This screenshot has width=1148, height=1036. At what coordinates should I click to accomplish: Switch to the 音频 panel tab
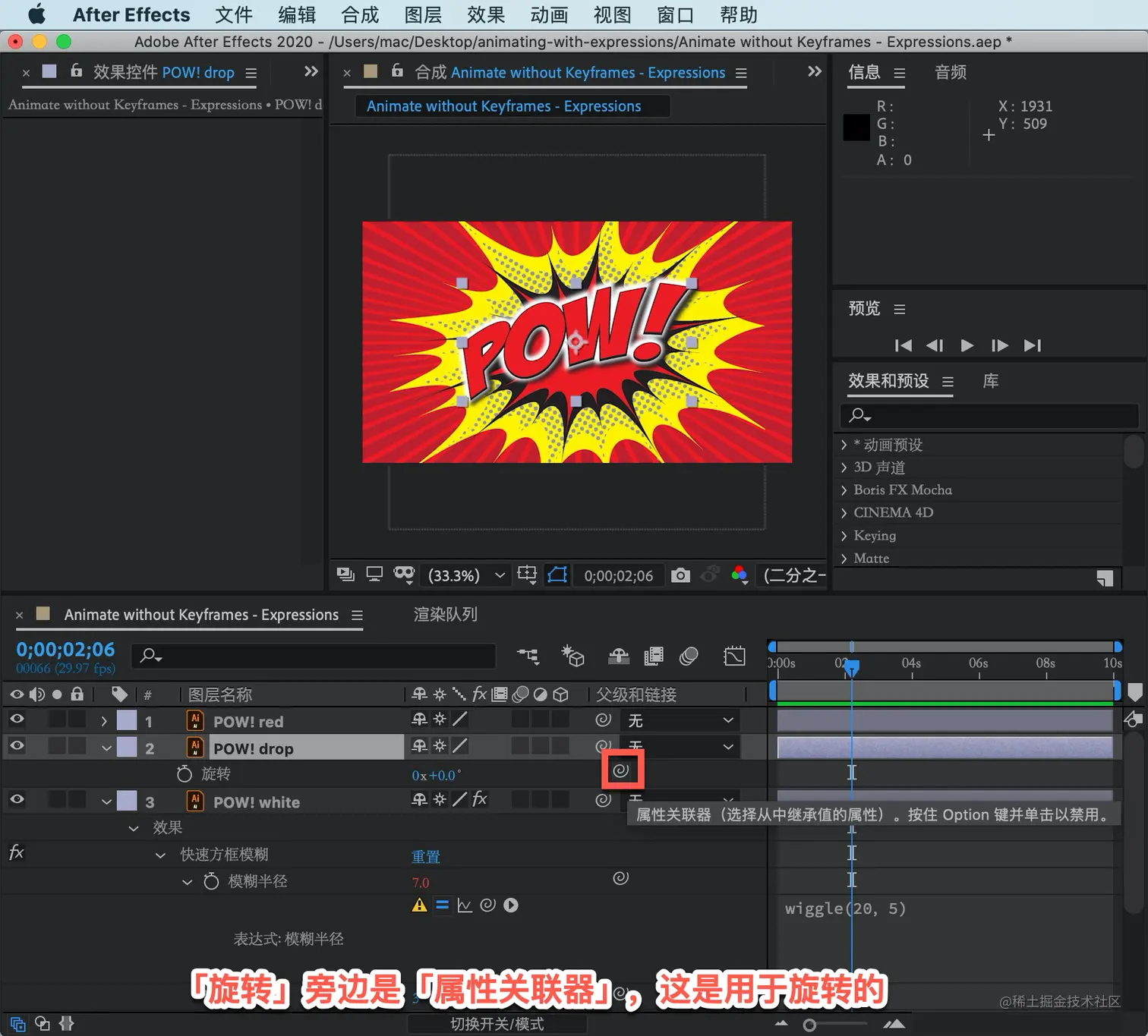tap(951, 72)
